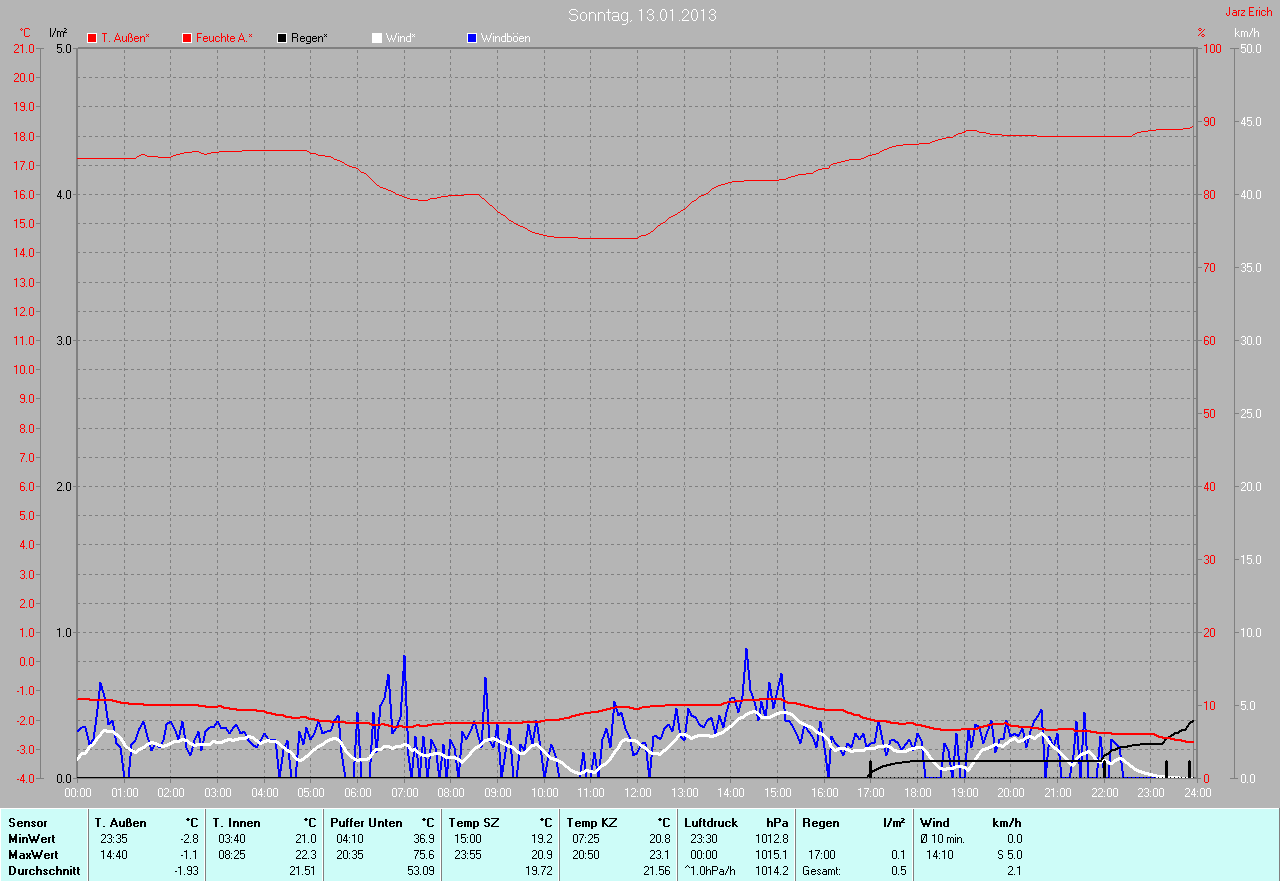Select the wind maximum "S 5.0"
The width and height of the screenshot is (1280, 881).
(x=1008, y=855)
